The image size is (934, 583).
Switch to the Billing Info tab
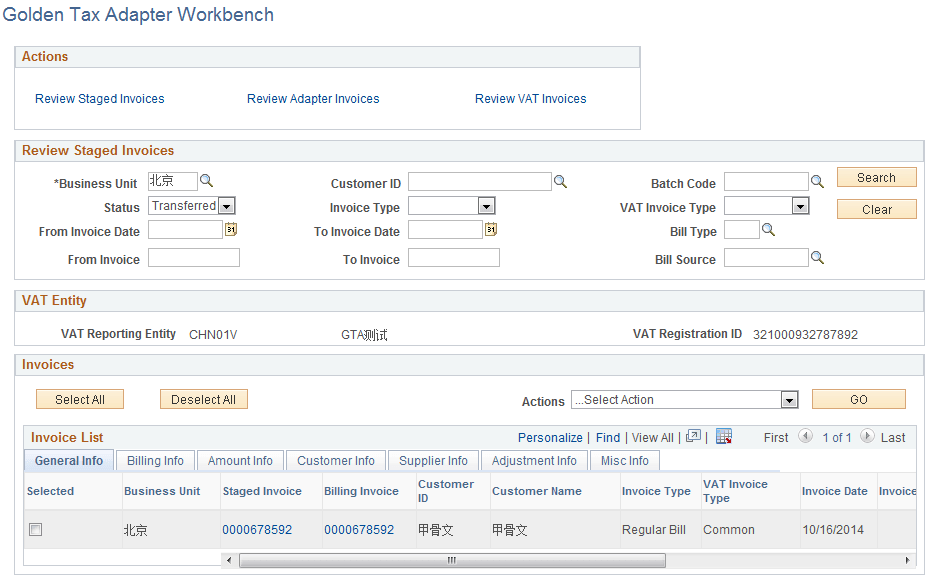pyautogui.click(x=155, y=460)
